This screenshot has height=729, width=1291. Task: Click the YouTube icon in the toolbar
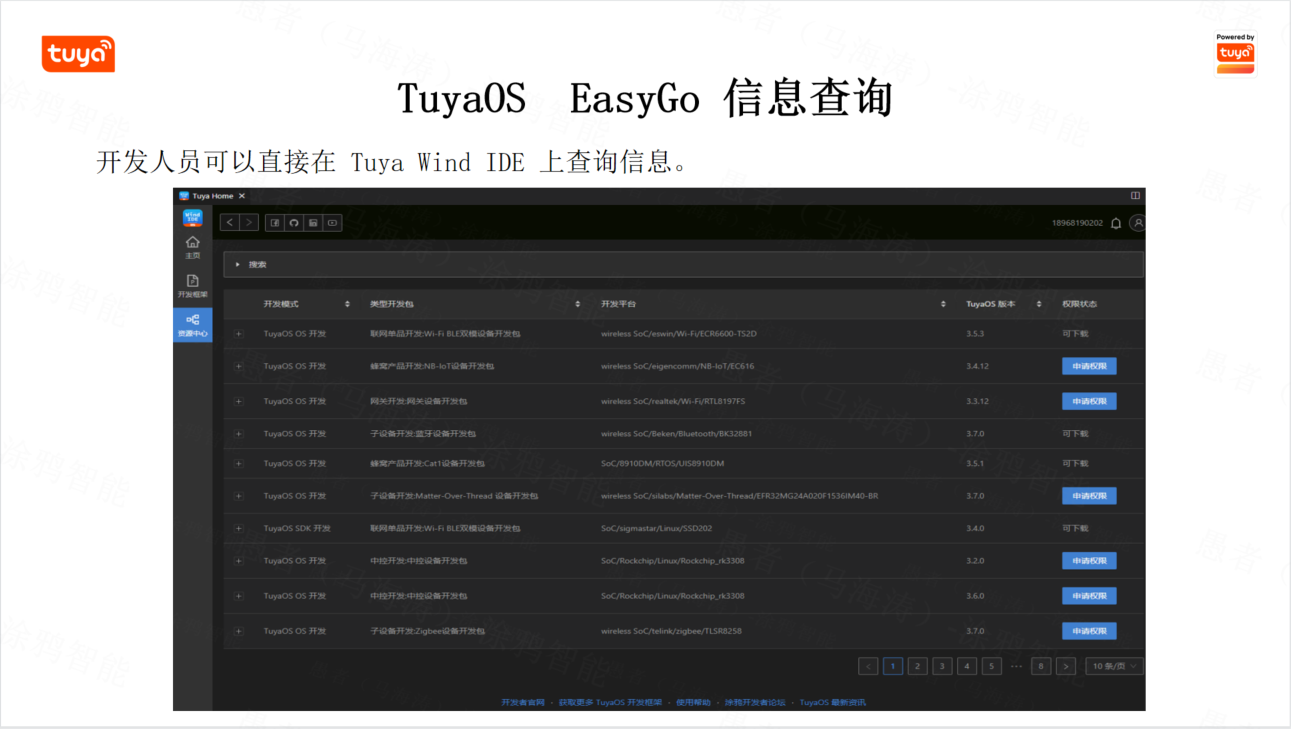[x=332, y=222]
